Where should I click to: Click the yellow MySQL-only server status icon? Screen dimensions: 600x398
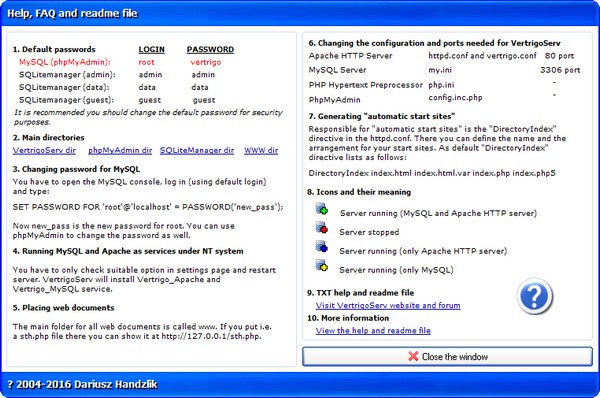tap(321, 265)
